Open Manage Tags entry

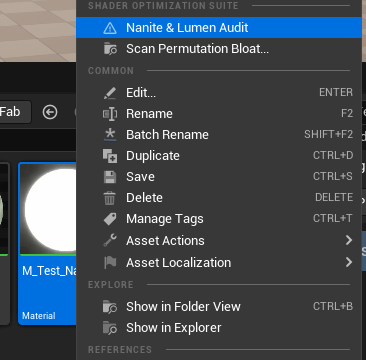point(219,219)
